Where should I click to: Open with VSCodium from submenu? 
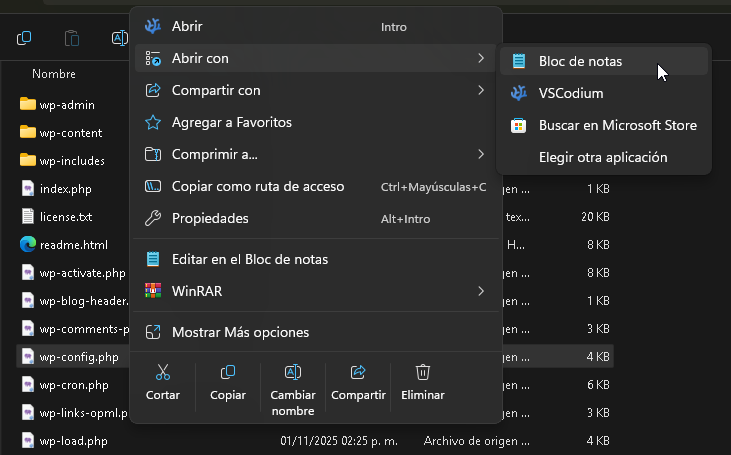tap(604, 93)
